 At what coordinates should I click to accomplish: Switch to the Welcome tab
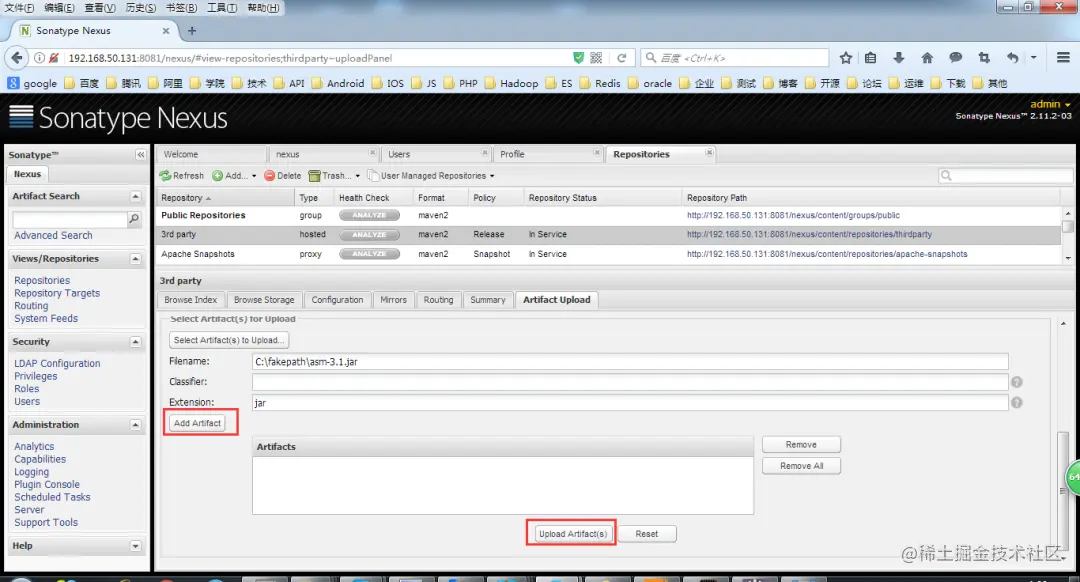(x=211, y=154)
